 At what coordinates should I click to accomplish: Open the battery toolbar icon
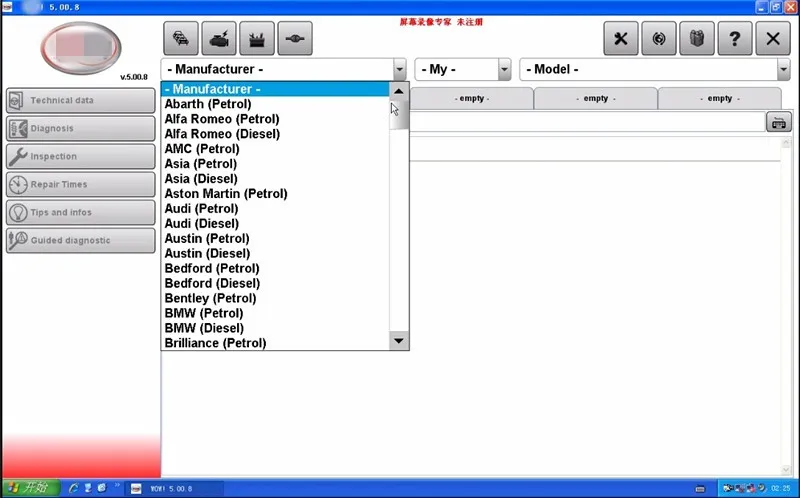257,38
